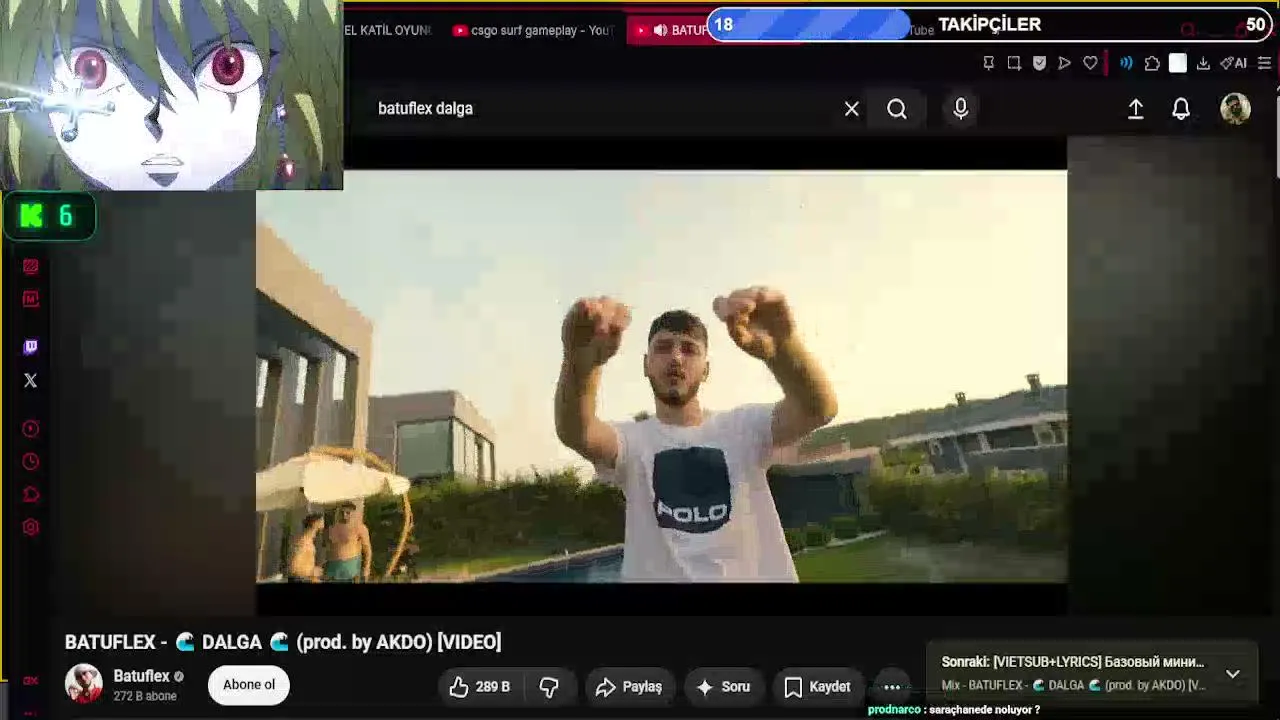Clear the search box with the X
1280x720 pixels.
pyautogui.click(x=851, y=109)
